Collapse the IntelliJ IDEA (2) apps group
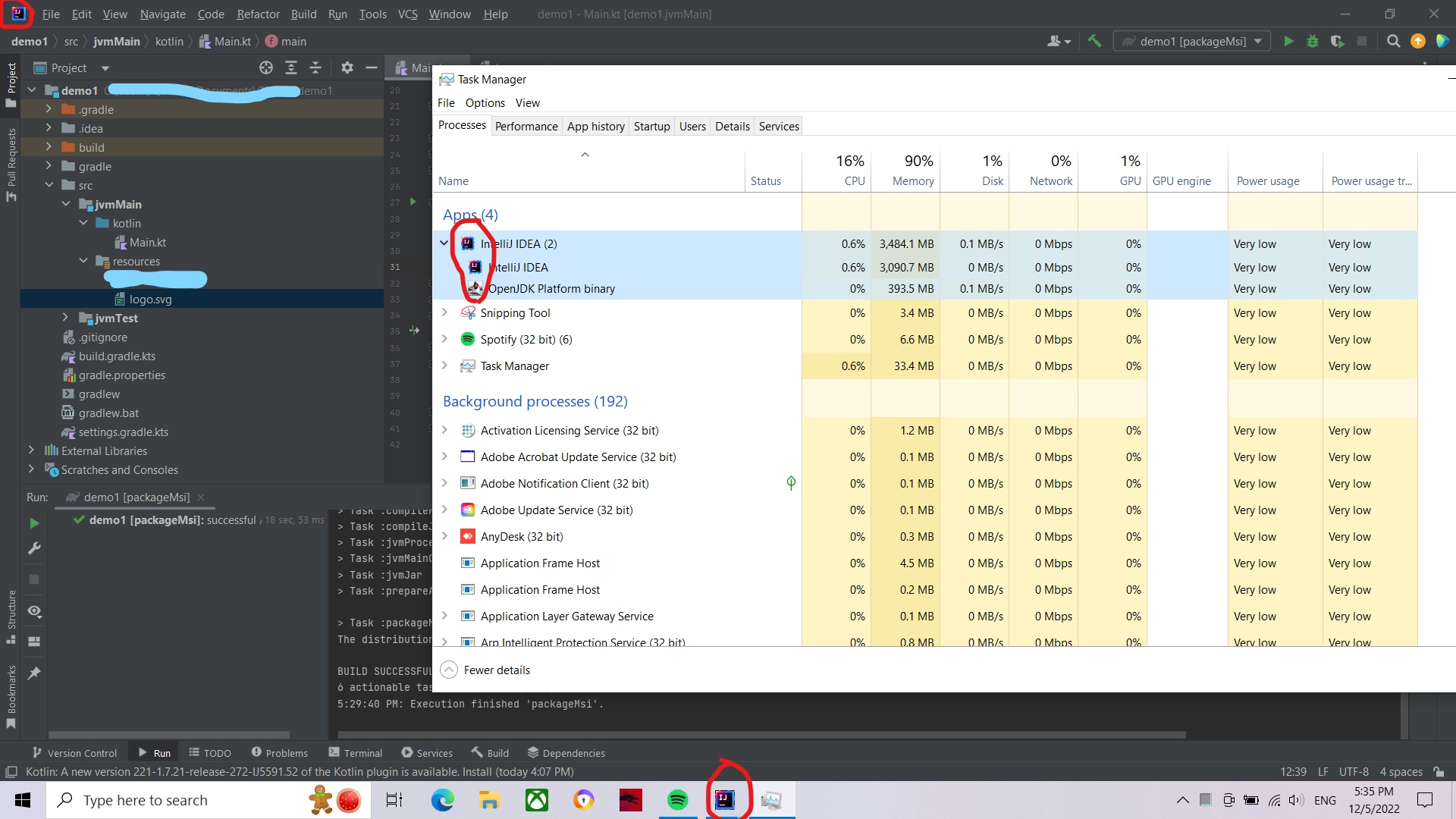The image size is (1456, 819). point(444,243)
